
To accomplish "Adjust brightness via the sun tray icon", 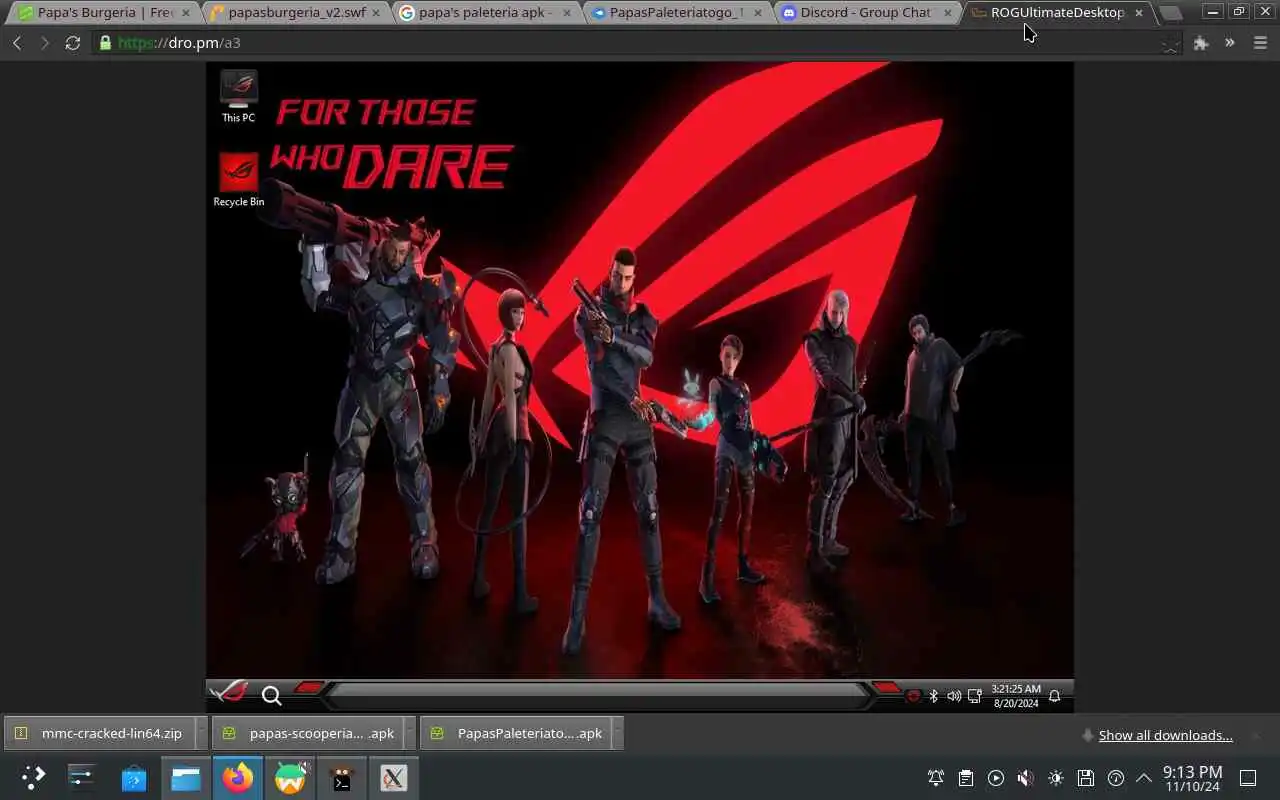I will point(1056,778).
